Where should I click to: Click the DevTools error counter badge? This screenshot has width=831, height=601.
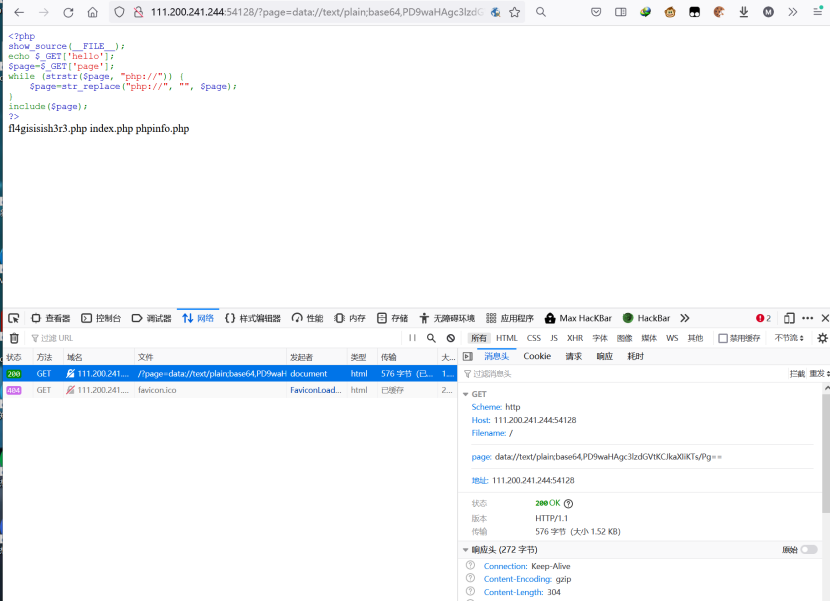763,317
